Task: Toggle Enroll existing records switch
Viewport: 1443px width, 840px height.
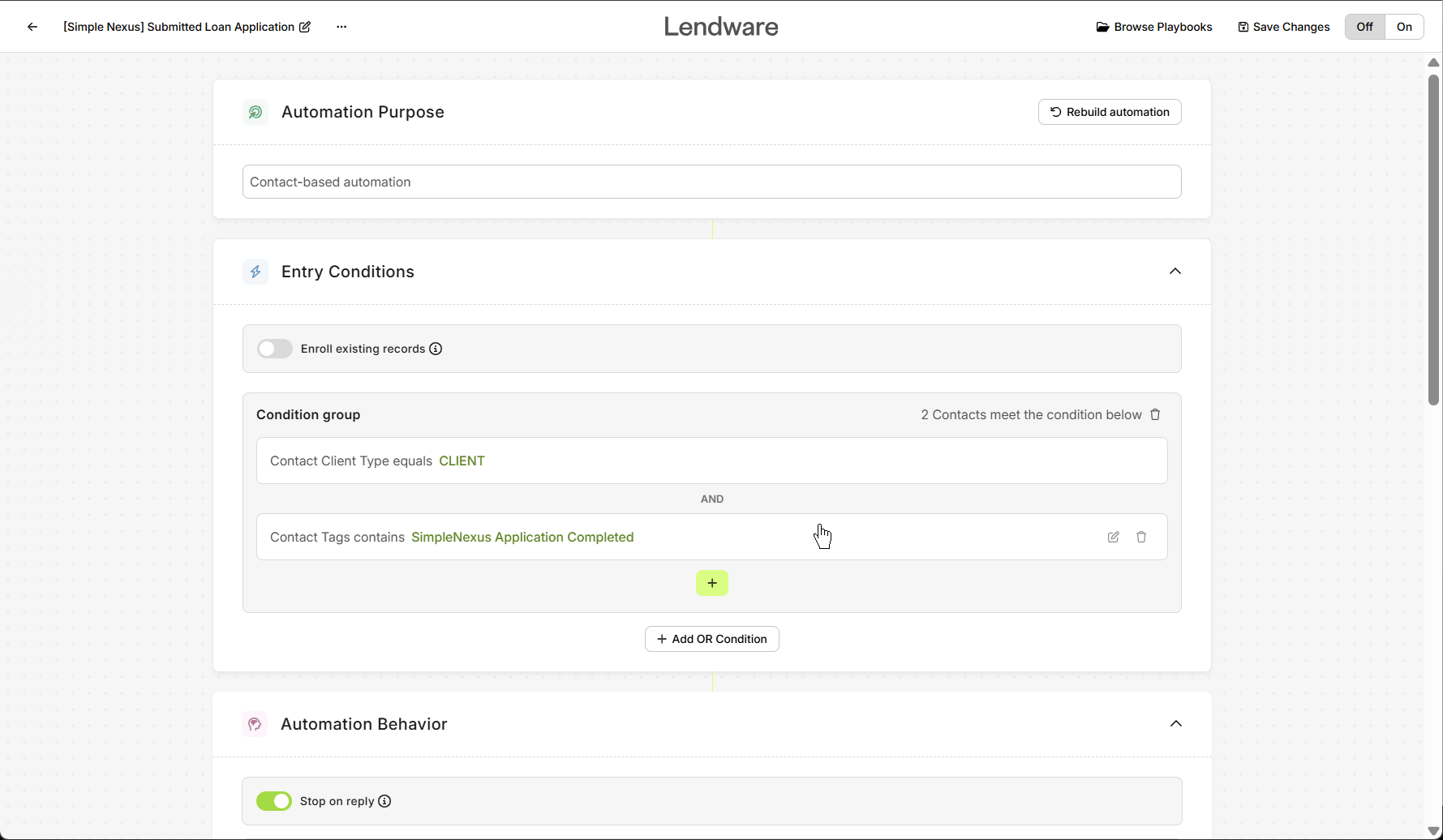Action: pyautogui.click(x=275, y=349)
